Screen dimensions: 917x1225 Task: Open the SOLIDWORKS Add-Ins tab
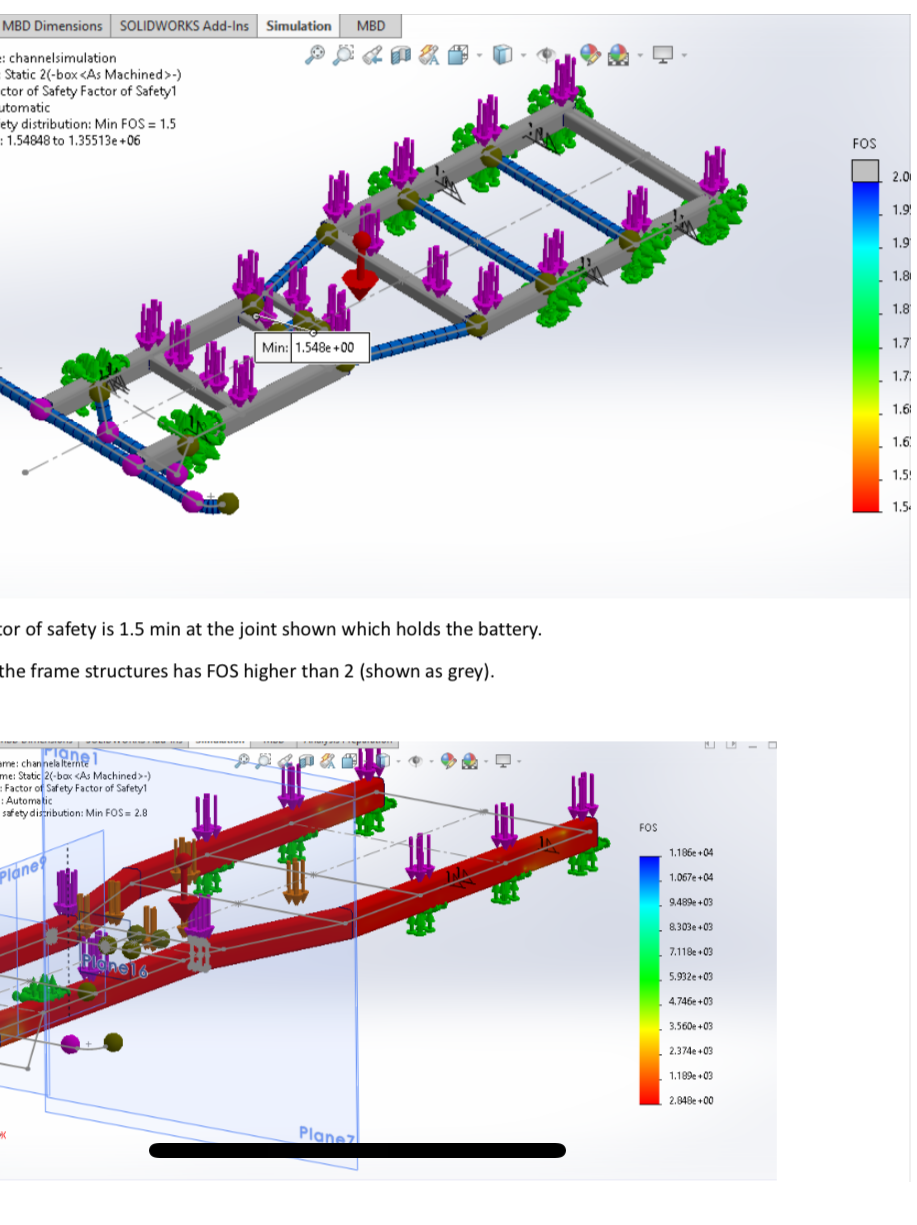(x=184, y=26)
